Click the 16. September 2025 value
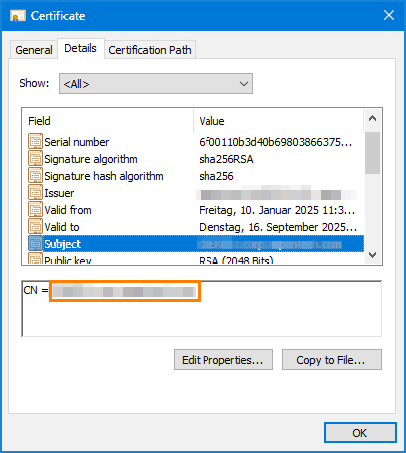406x453 pixels. pos(278,227)
